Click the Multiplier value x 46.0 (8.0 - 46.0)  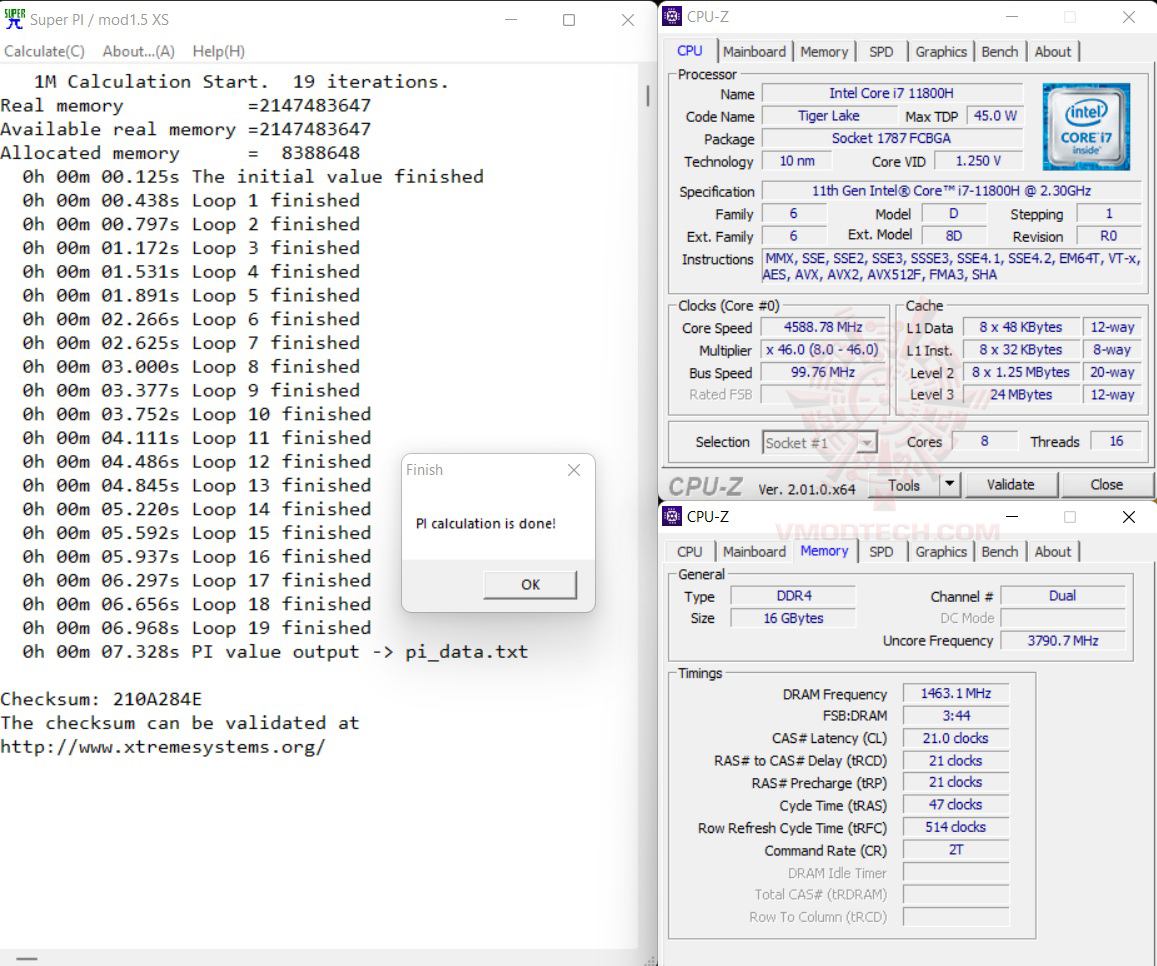pyautogui.click(x=823, y=350)
